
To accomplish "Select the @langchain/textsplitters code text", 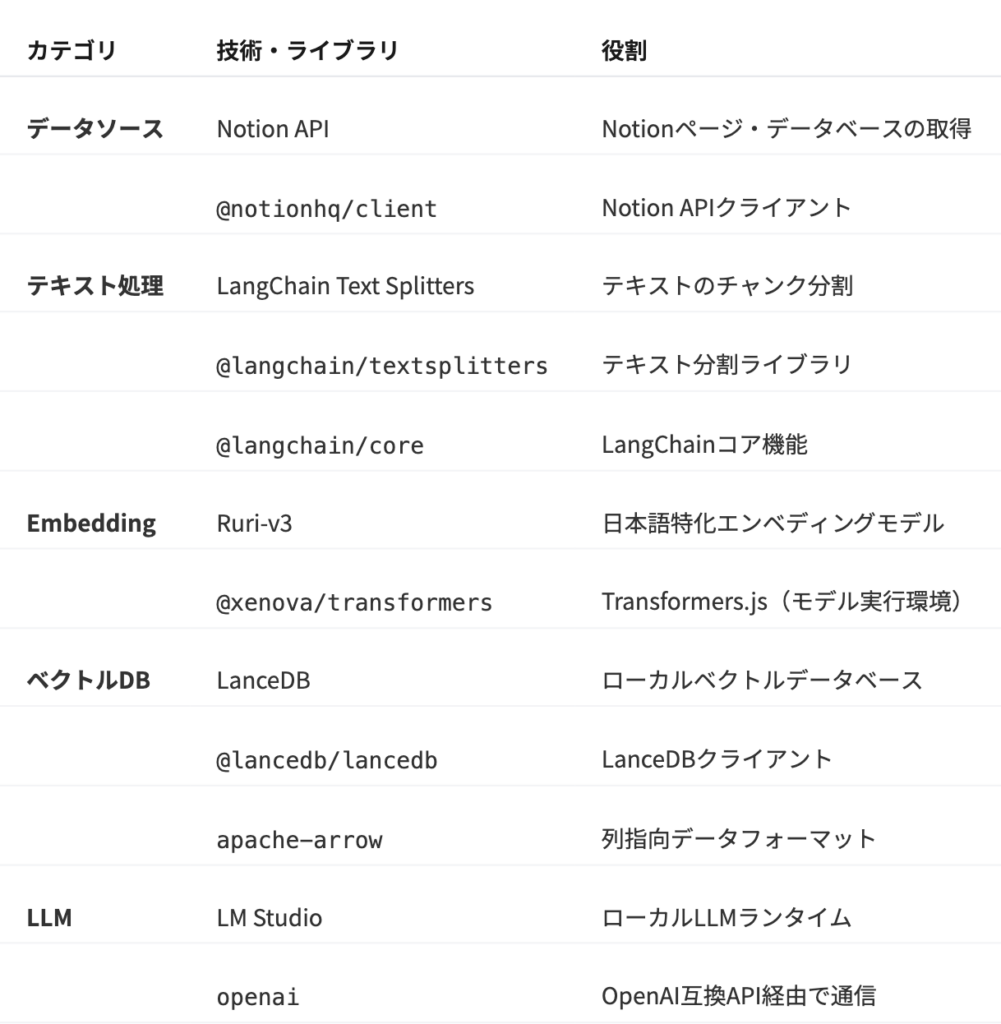I will point(381,366).
